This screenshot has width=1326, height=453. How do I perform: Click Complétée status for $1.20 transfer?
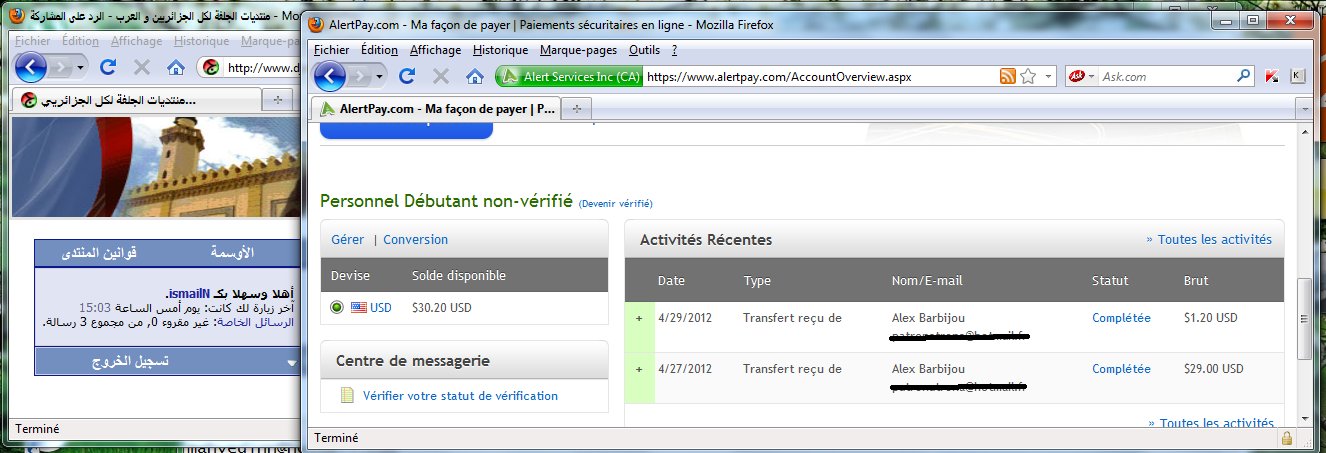click(x=1121, y=318)
